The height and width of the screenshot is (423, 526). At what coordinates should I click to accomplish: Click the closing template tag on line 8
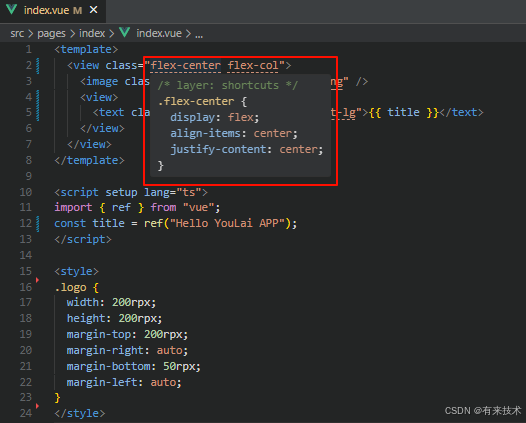click(x=89, y=160)
